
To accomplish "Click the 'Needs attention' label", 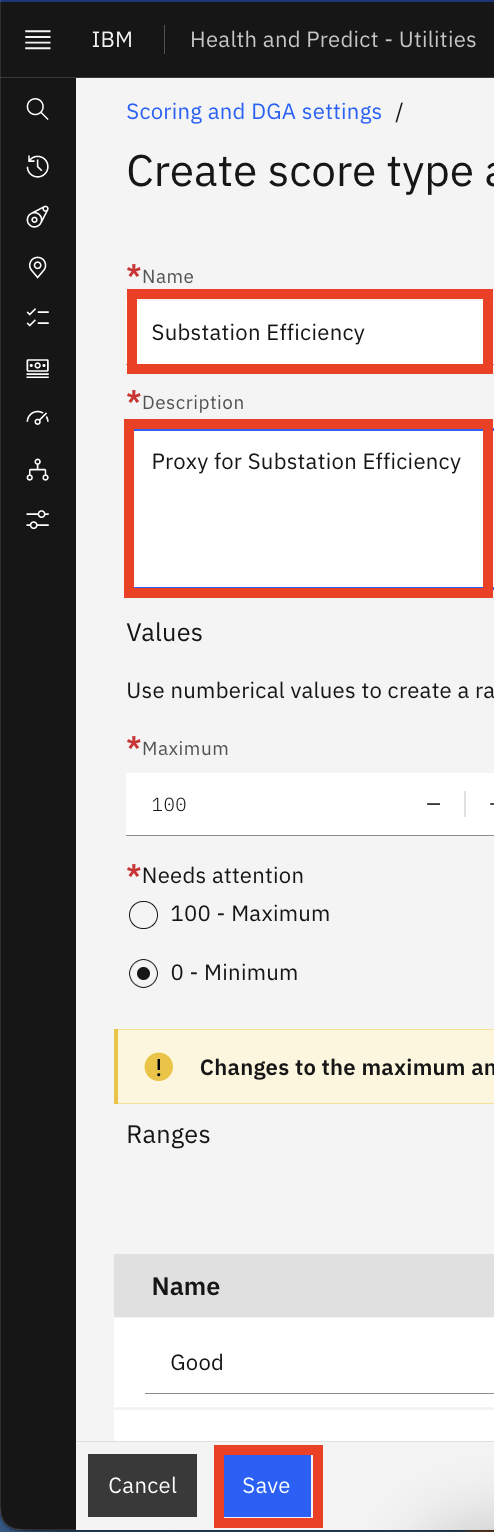I will coord(223,876).
